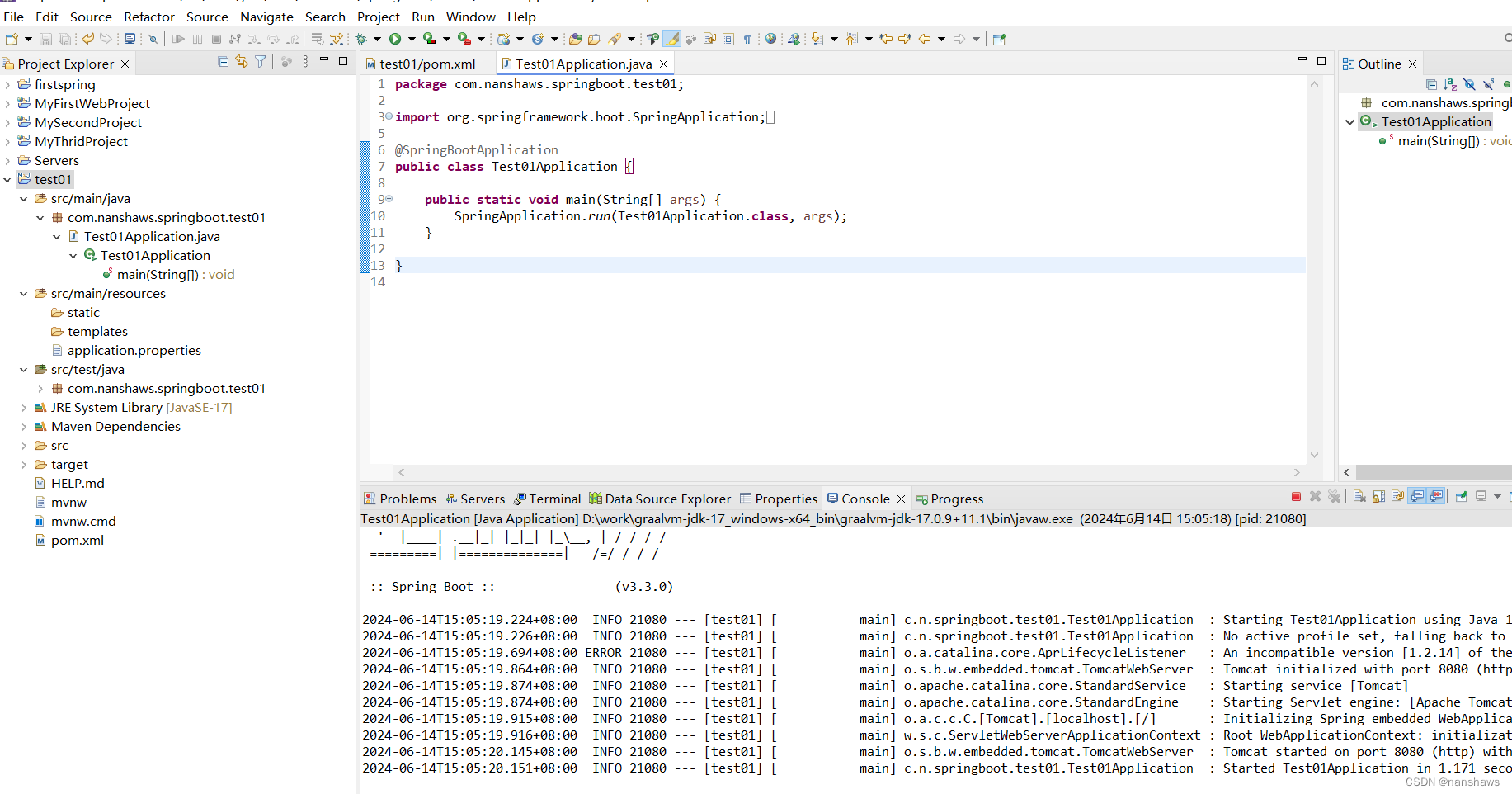
Task: Enable alphabetical sorting in the Outline view
Action: point(1450,84)
